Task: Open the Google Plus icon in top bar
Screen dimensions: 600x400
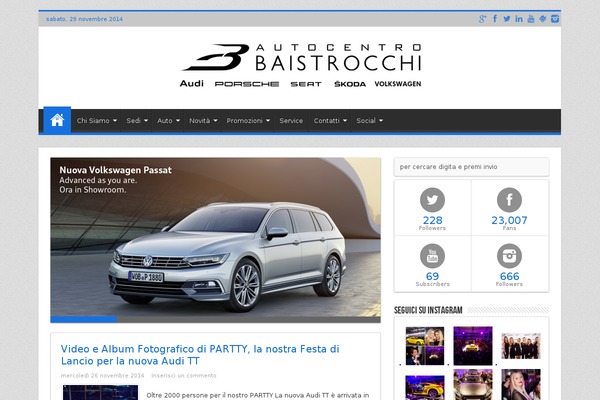Action: [x=483, y=19]
